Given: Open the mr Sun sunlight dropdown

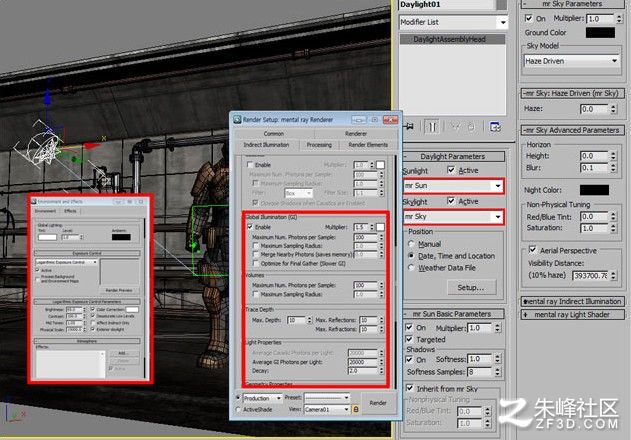Looking at the screenshot, I should pyautogui.click(x=454, y=186).
